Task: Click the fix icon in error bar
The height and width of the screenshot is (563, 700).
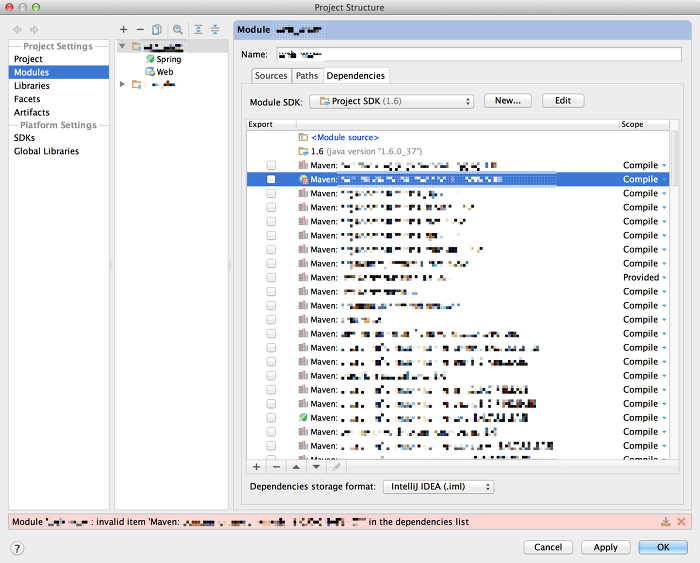Action: (666, 521)
